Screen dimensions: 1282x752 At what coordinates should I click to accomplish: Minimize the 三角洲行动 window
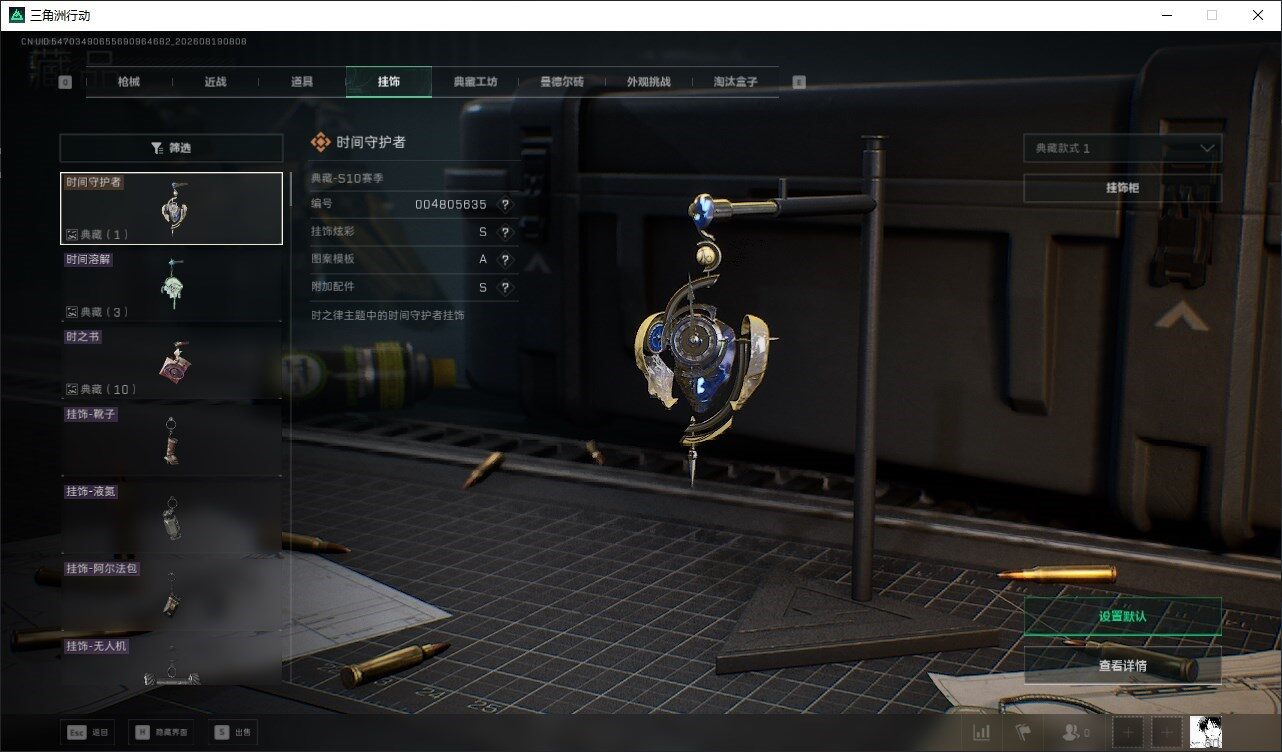1167,15
